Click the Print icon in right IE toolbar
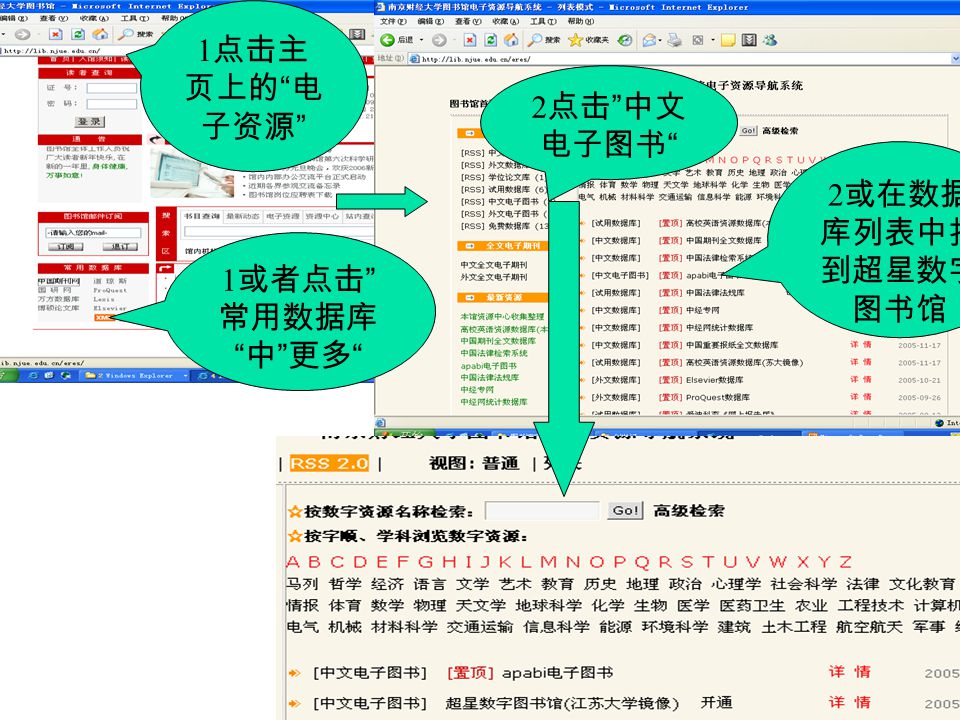This screenshot has height=720, width=960. [674, 40]
